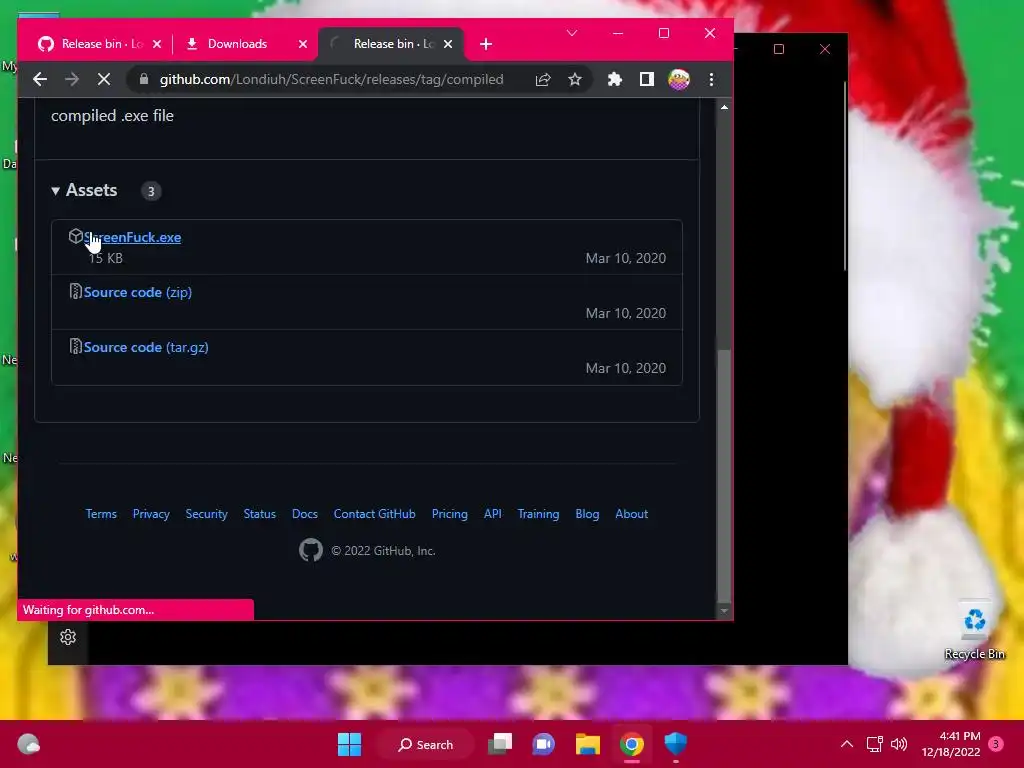The image size is (1024, 768).
Task: Bookmark this page with star icon
Action: pos(575,79)
